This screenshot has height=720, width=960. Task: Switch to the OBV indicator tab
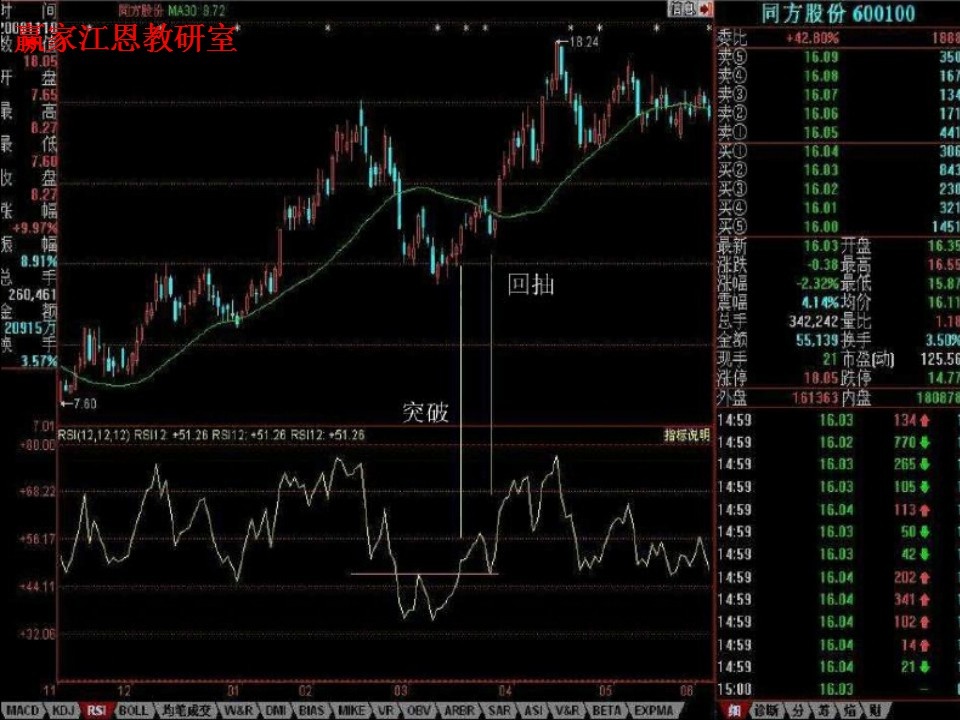[x=420, y=711]
